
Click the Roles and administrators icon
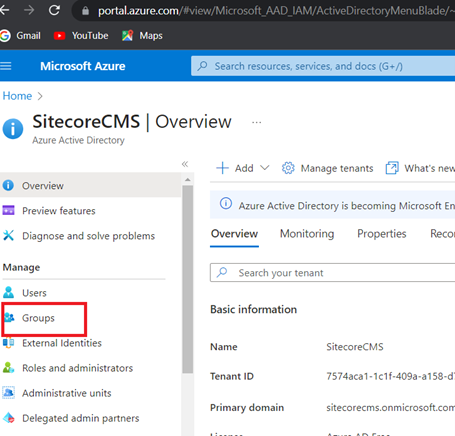(8, 368)
